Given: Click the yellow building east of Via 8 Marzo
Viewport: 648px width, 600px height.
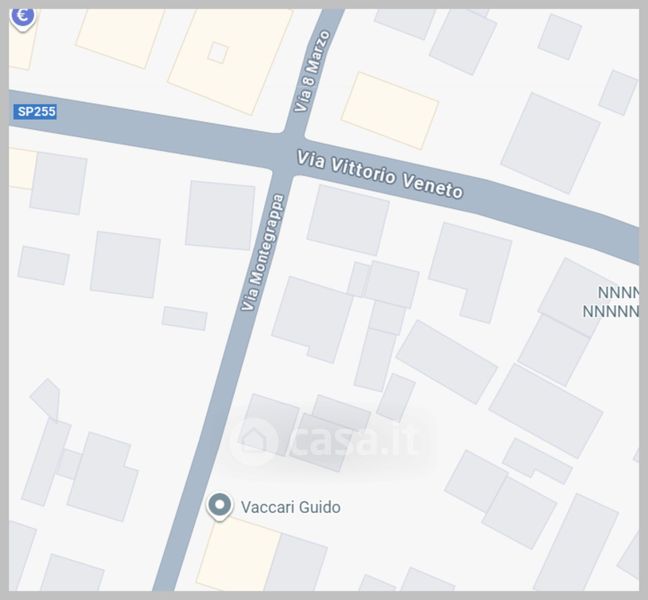Looking at the screenshot, I should coord(390,110).
